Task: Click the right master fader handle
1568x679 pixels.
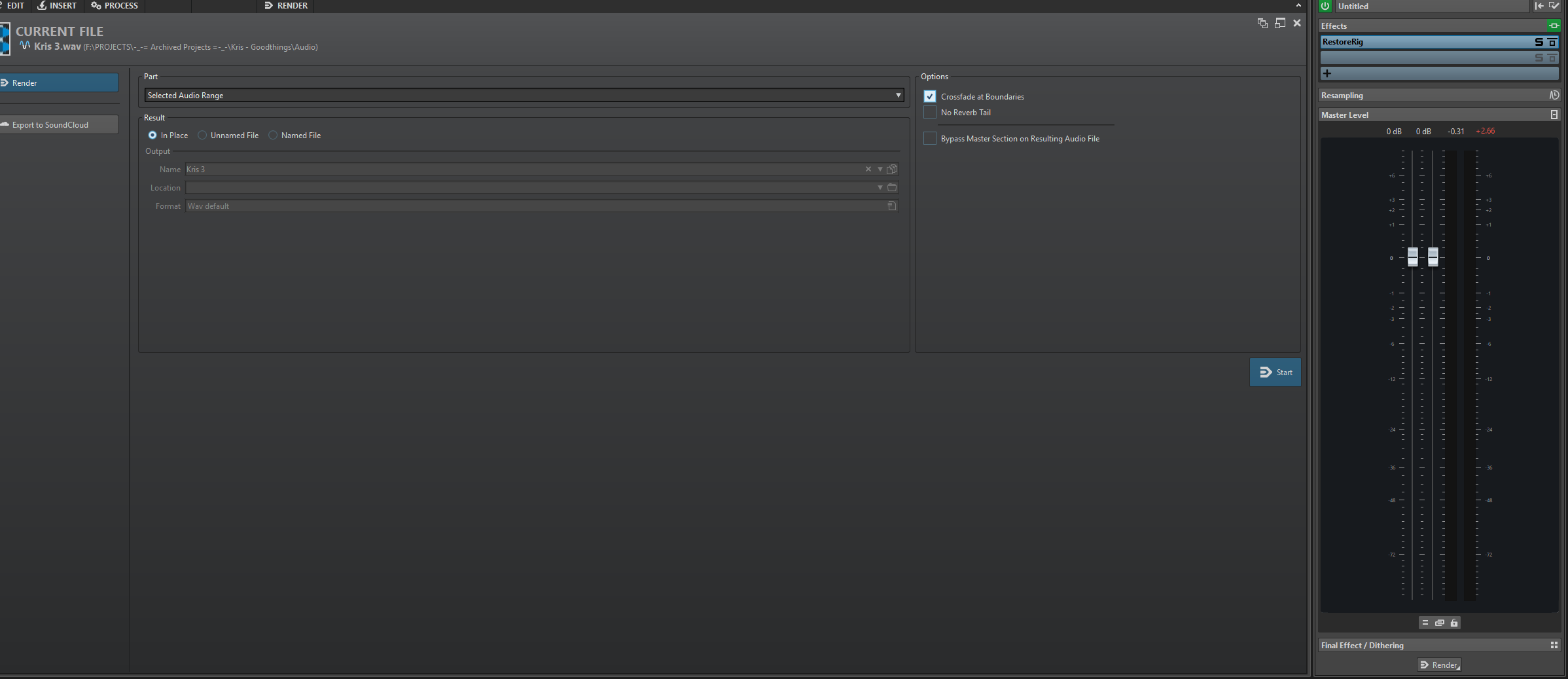Action: pyautogui.click(x=1433, y=257)
